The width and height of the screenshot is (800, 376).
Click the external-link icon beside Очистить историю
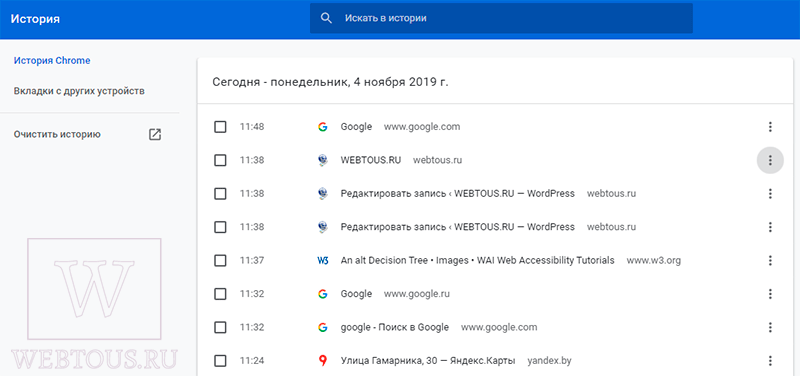(155, 135)
